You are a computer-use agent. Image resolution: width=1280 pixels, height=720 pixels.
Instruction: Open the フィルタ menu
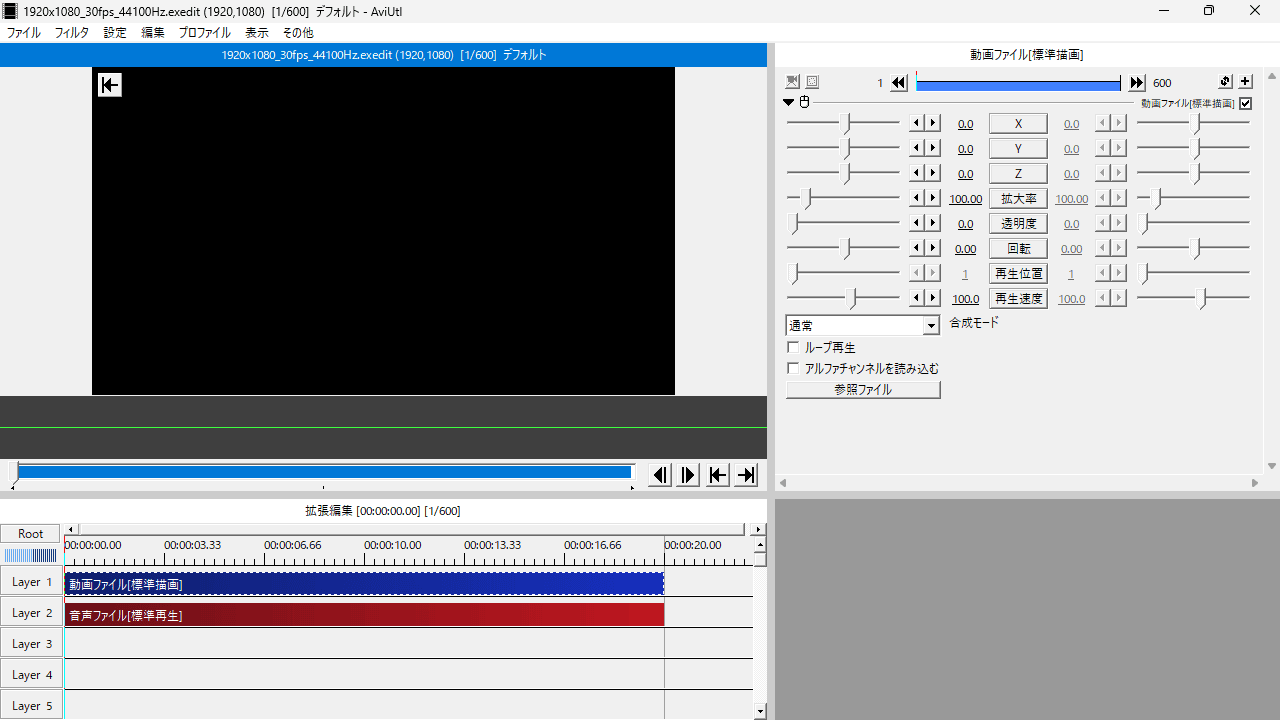[x=72, y=33]
